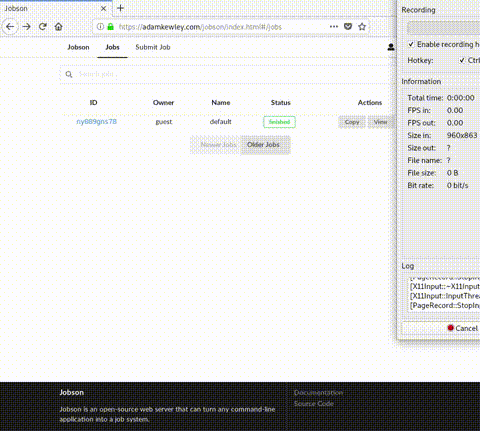
Task: Reload the page with the refresh icon
Action: click(x=42, y=27)
